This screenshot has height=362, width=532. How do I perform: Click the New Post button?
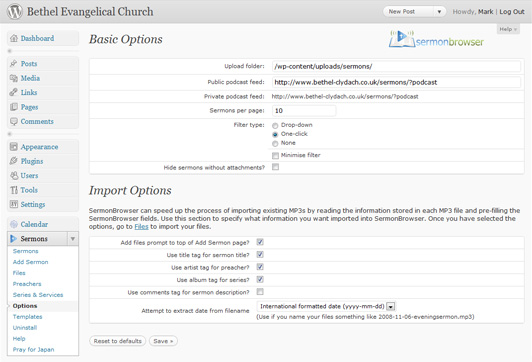pos(409,12)
